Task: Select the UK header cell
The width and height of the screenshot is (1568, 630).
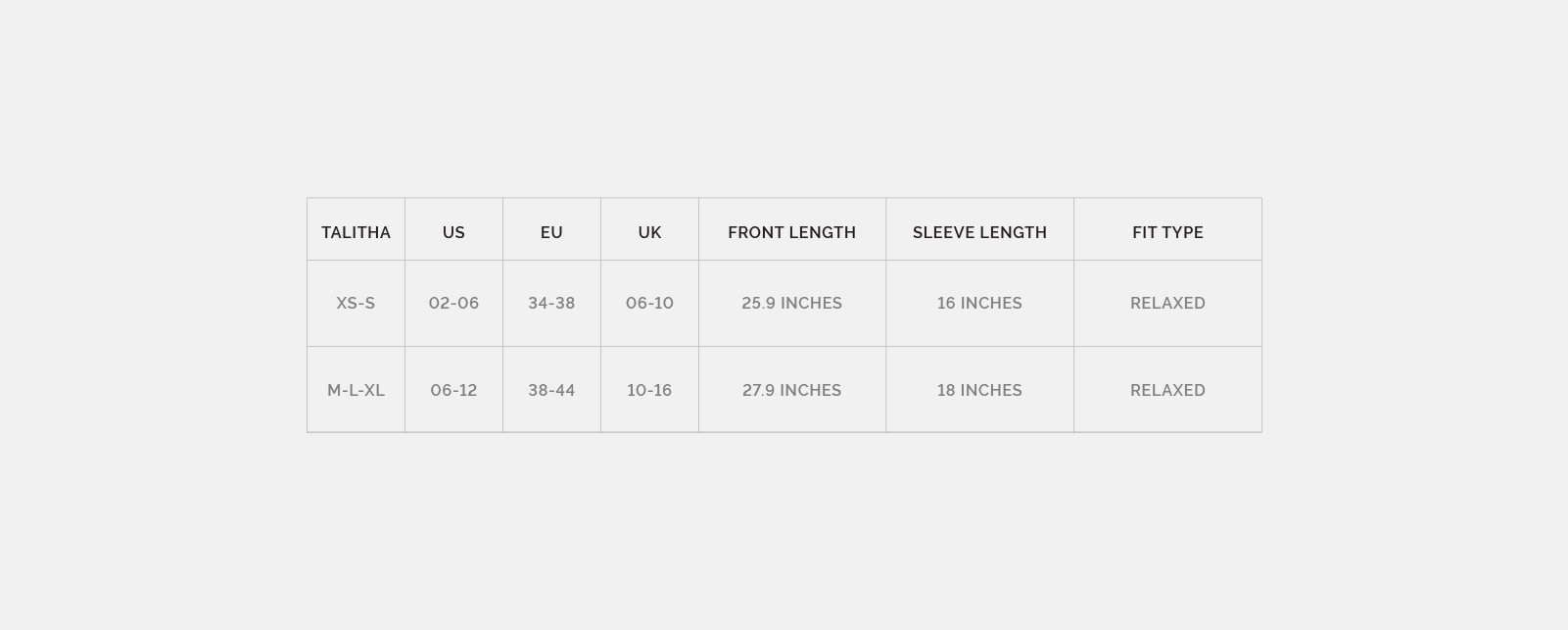Action: [649, 232]
